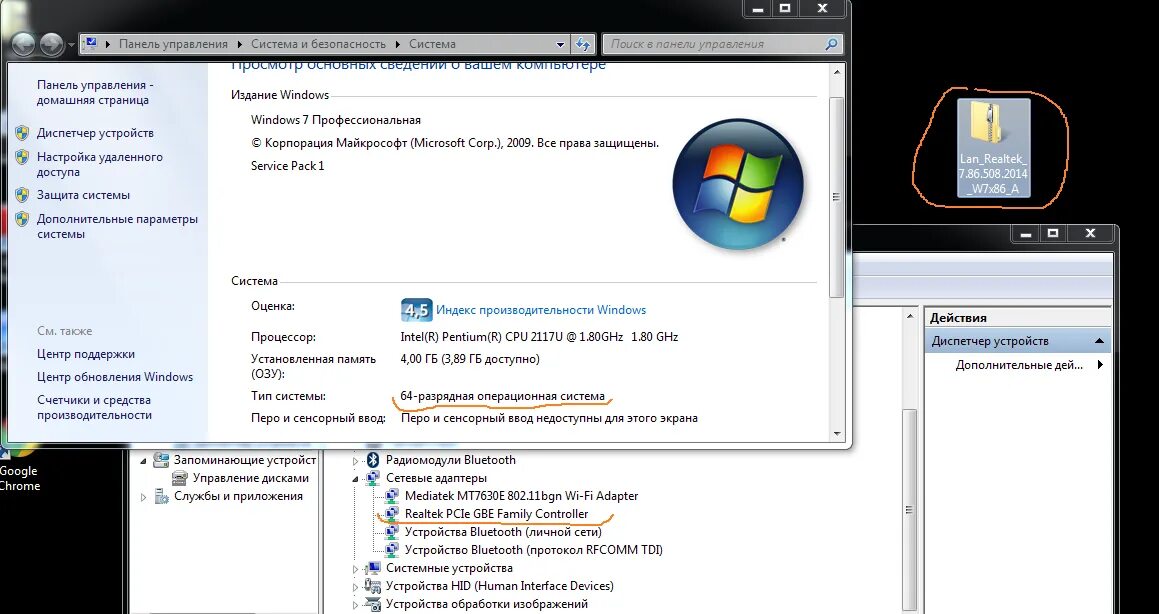Click the Bluetooth RFCOMM TDI device icon

(x=392, y=550)
